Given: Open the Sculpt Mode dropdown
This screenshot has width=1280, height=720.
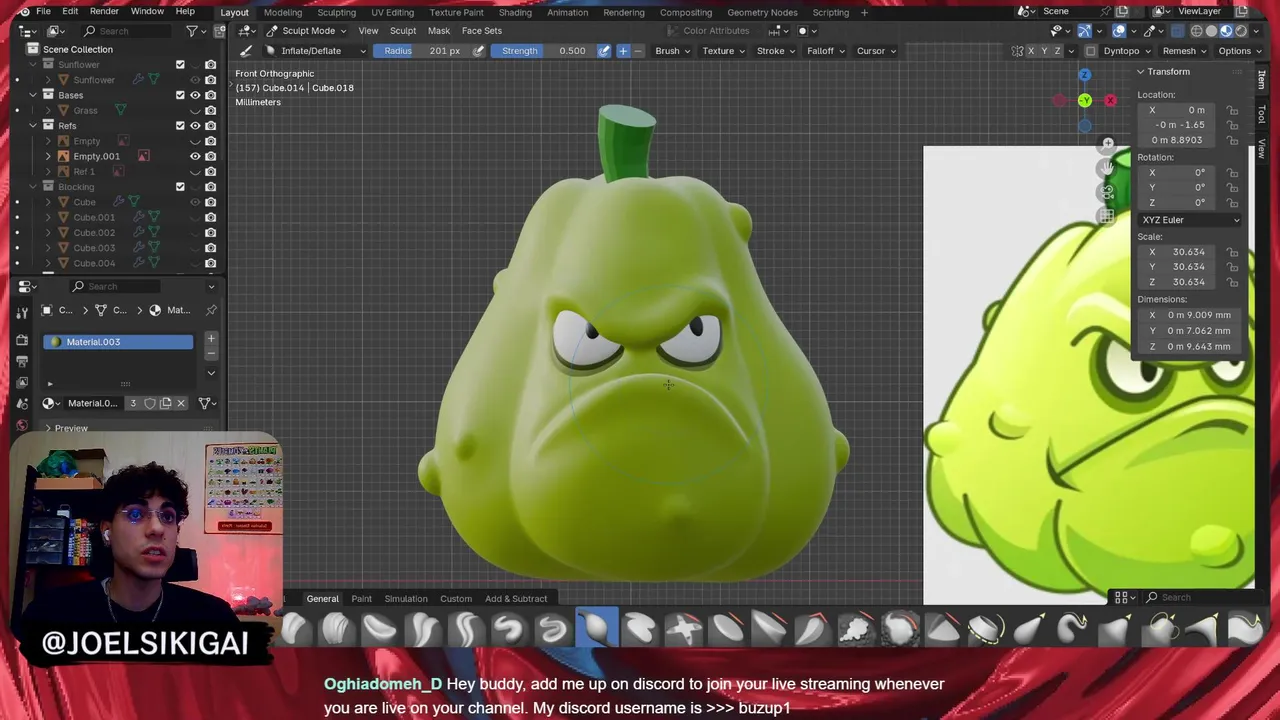Looking at the screenshot, I should [x=306, y=31].
